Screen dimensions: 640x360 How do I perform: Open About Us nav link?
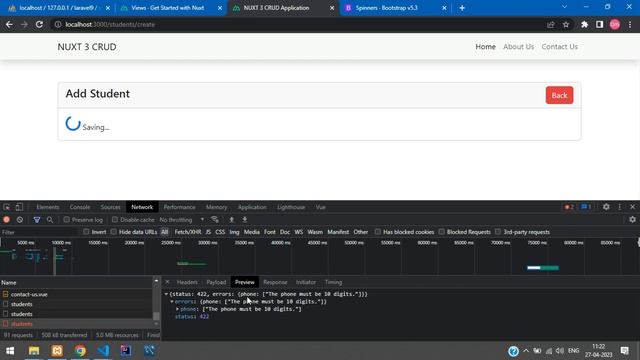(x=518, y=47)
